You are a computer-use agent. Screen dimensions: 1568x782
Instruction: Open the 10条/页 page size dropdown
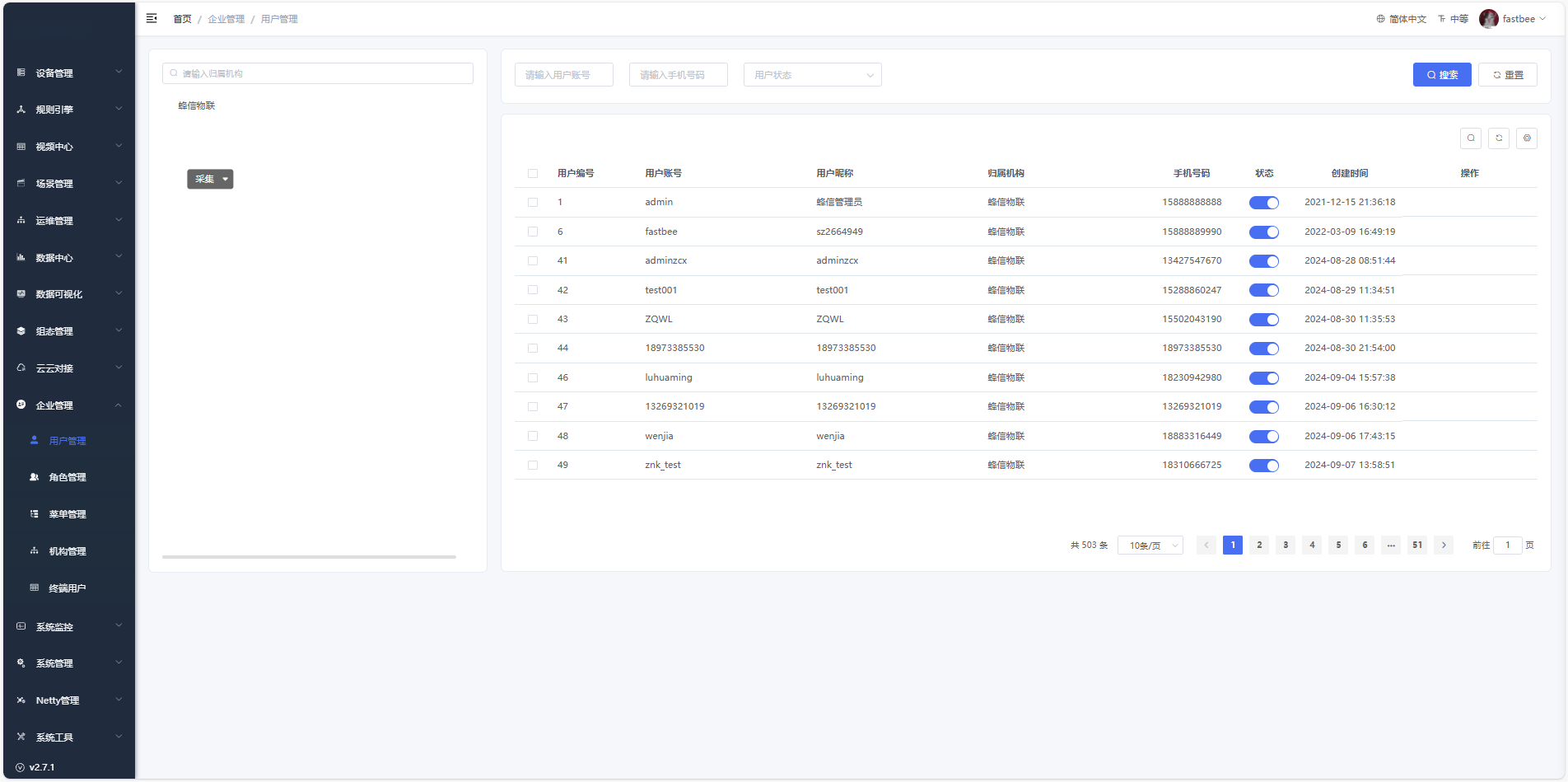click(1150, 546)
